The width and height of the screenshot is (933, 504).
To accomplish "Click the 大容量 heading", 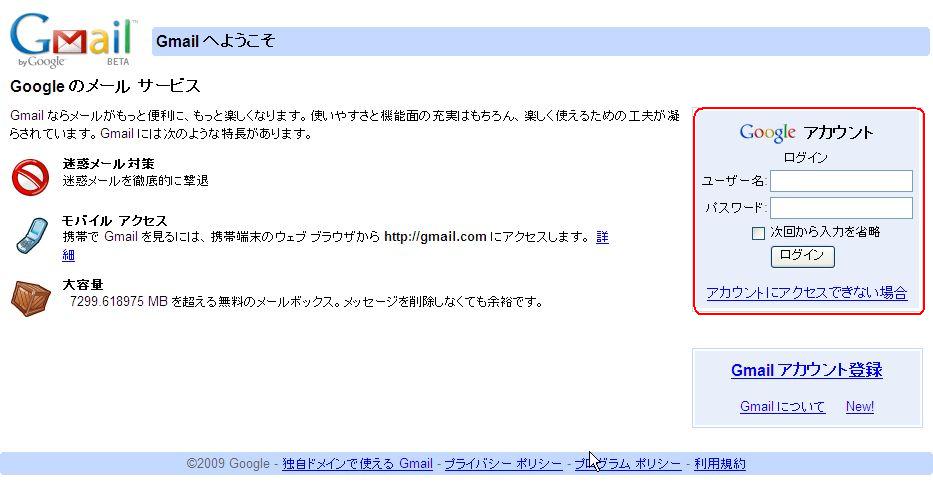I will coord(83,284).
